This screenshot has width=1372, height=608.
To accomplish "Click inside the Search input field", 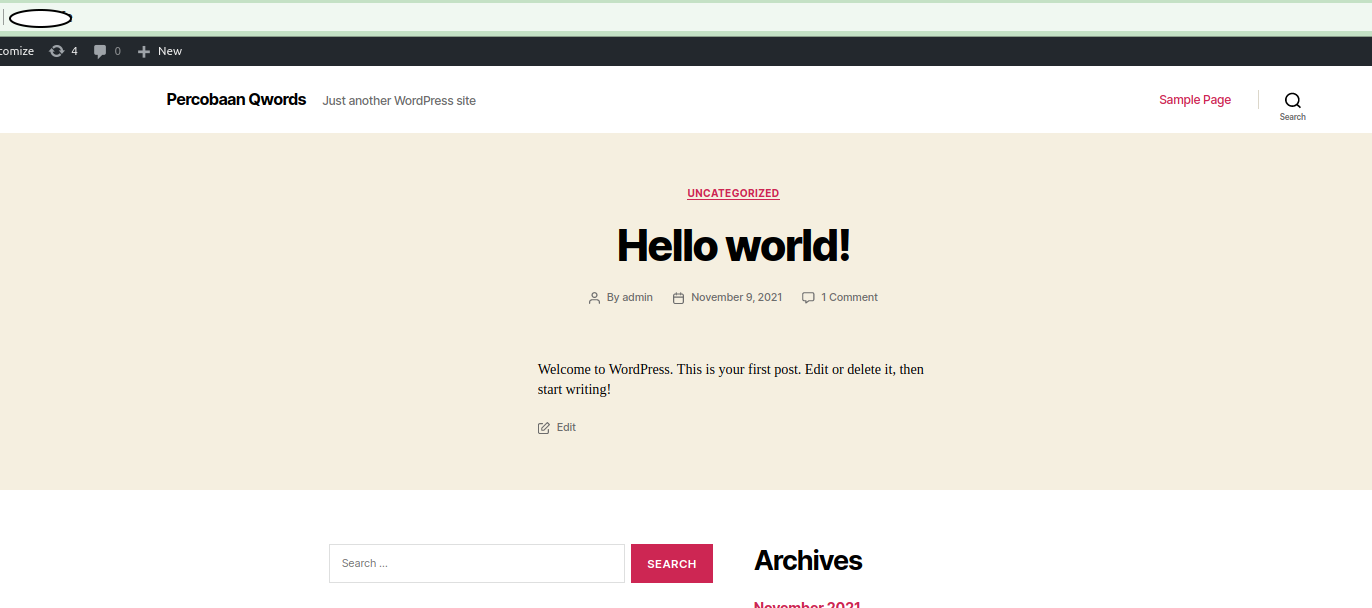I will pos(476,563).
